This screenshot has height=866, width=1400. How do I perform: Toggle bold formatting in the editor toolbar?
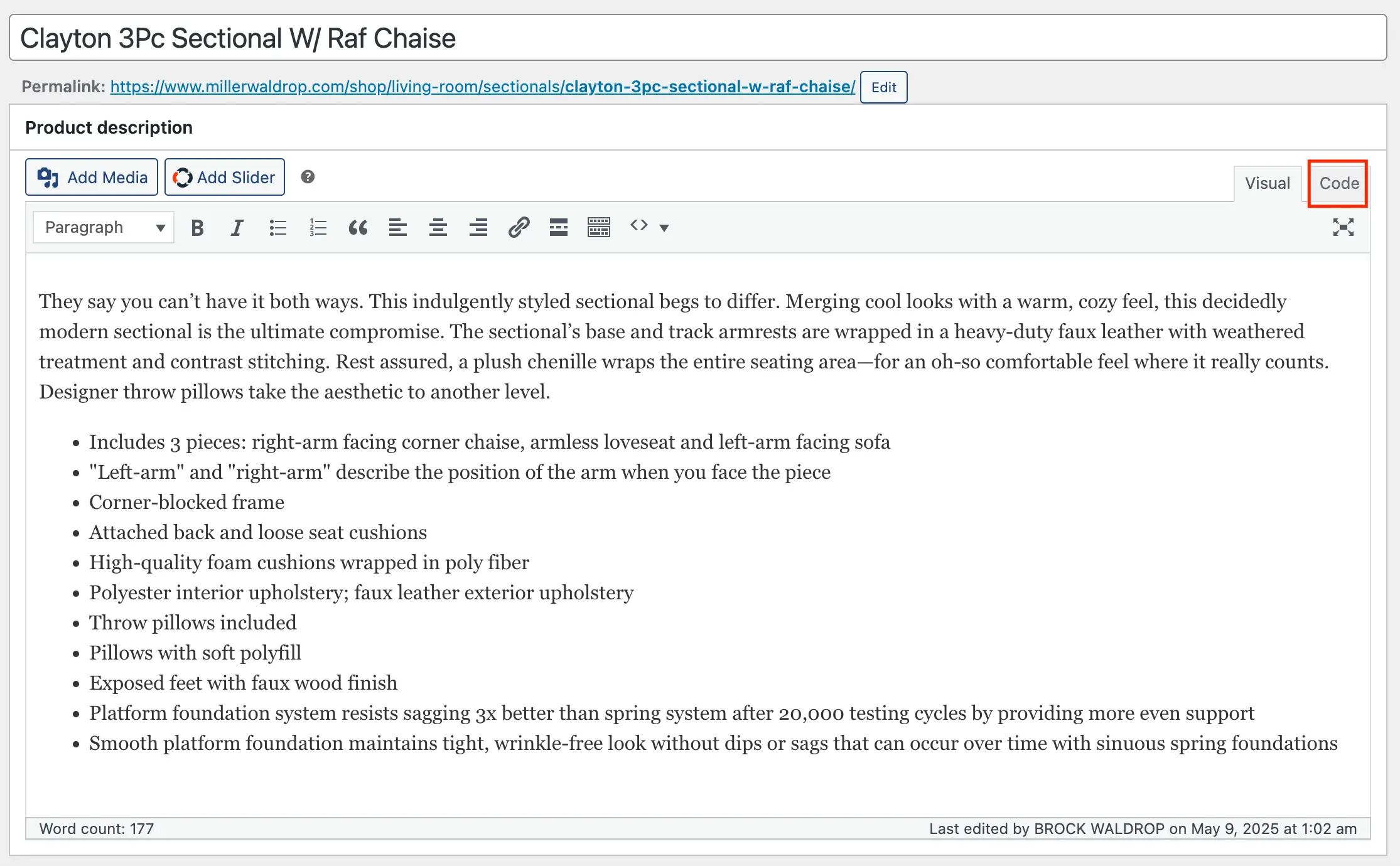(197, 227)
